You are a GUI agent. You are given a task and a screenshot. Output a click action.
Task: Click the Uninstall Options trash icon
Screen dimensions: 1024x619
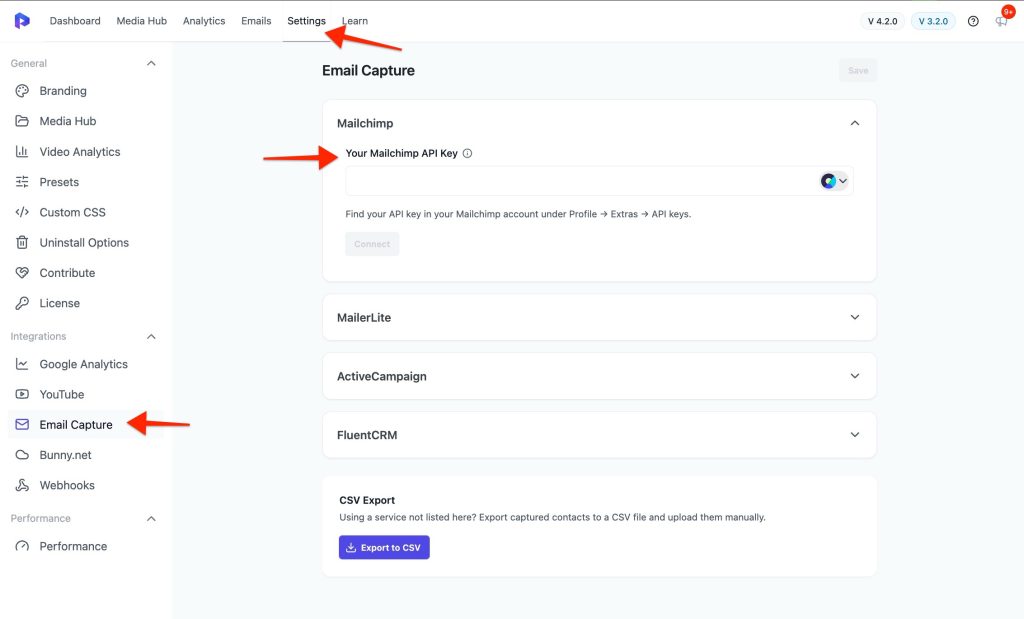tap(22, 242)
